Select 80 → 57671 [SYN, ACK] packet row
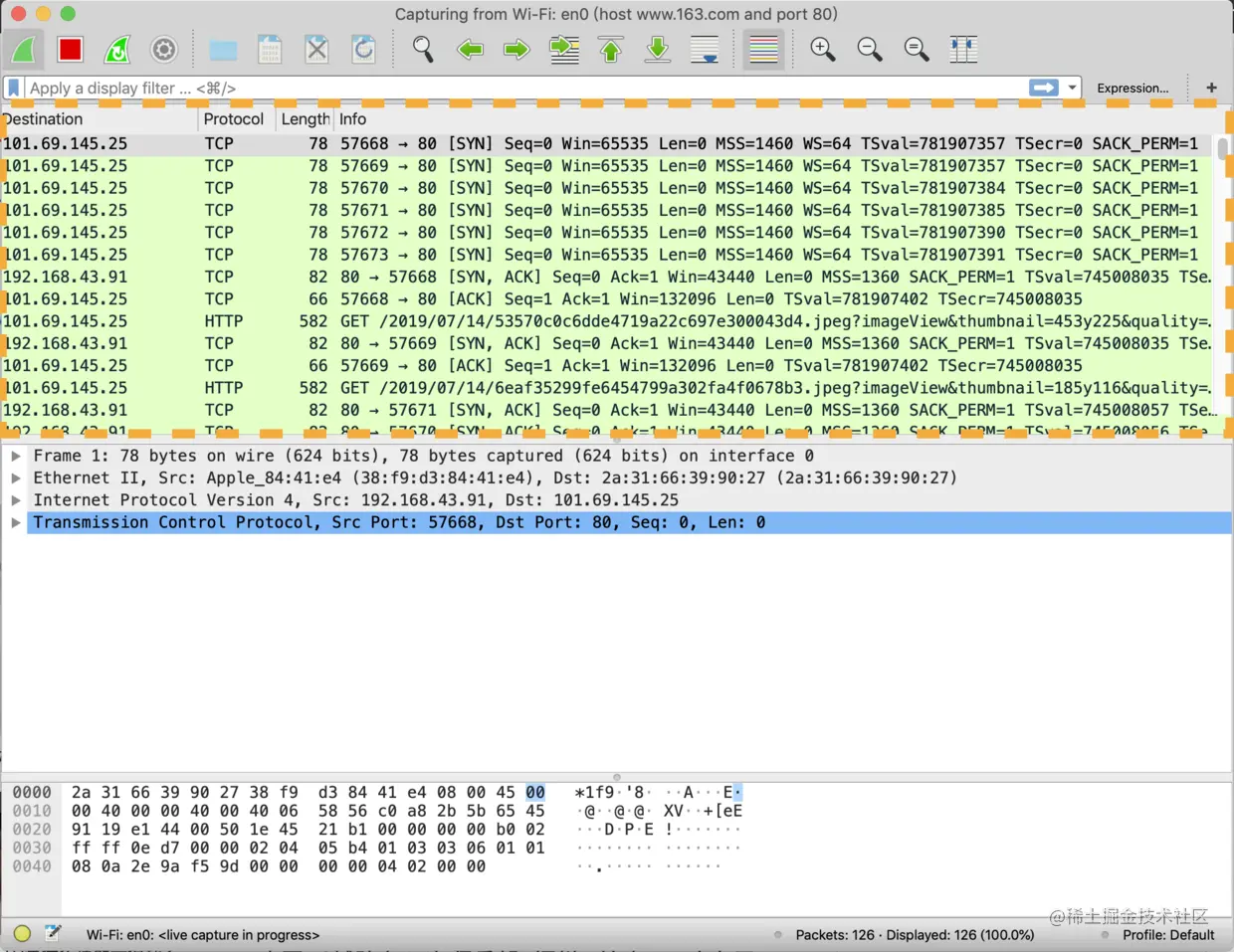 (607, 410)
